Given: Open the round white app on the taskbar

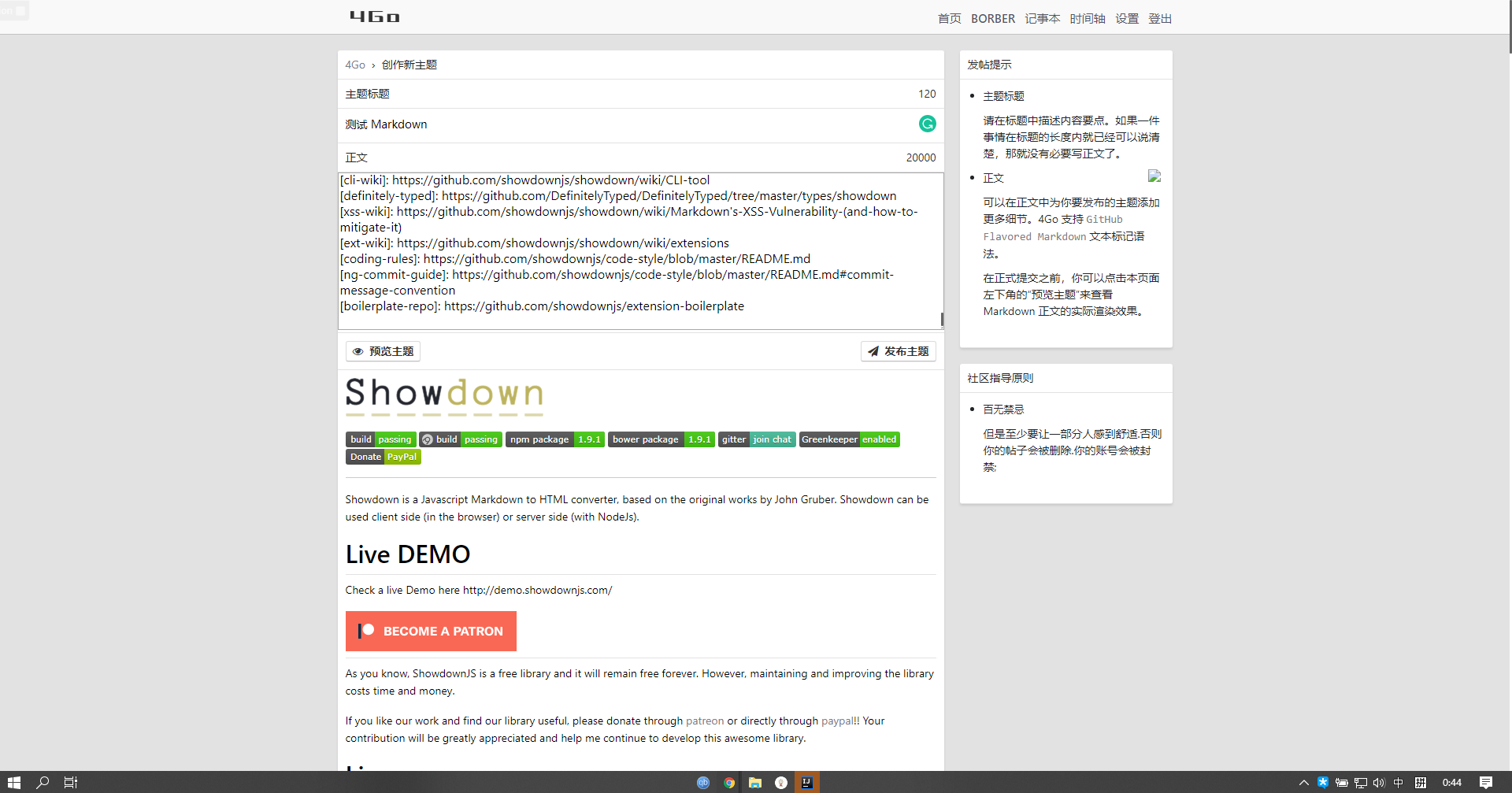Looking at the screenshot, I should click(x=781, y=782).
